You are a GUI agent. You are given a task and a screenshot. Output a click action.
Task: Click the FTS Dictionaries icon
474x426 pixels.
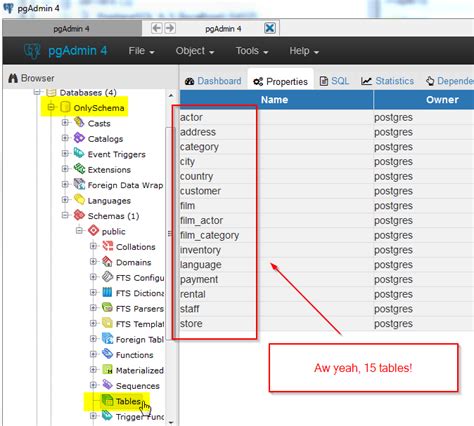click(107, 292)
